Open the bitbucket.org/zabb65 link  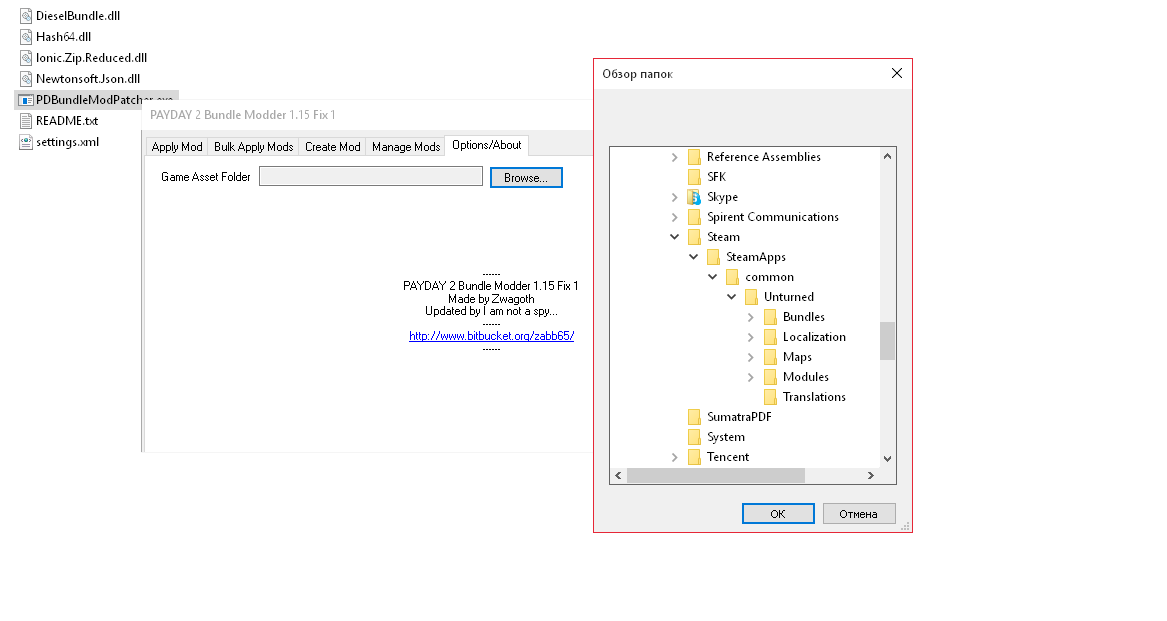tap(491, 336)
